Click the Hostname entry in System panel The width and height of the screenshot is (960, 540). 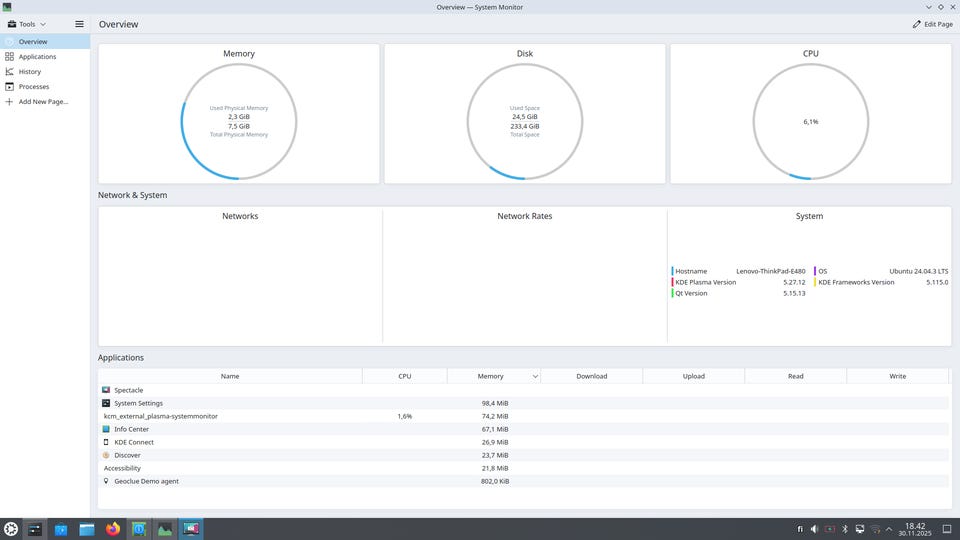[738, 271]
